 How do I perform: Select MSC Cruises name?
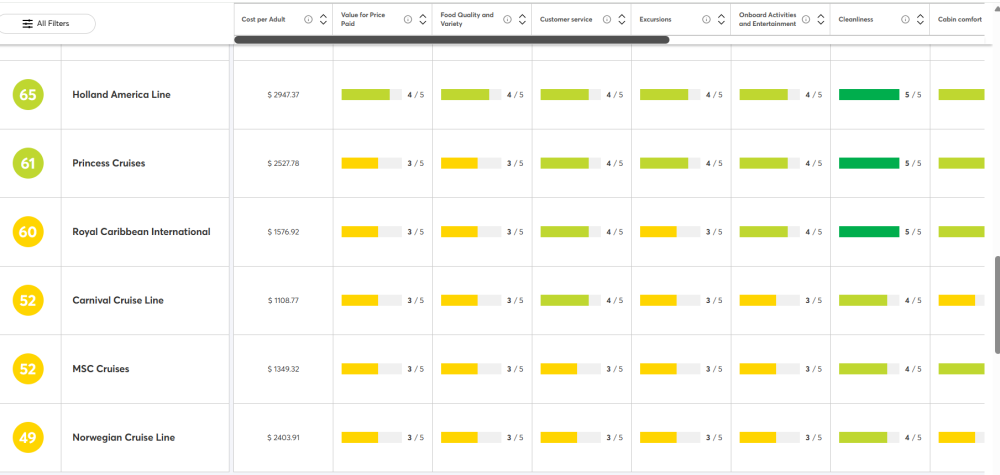(x=101, y=369)
